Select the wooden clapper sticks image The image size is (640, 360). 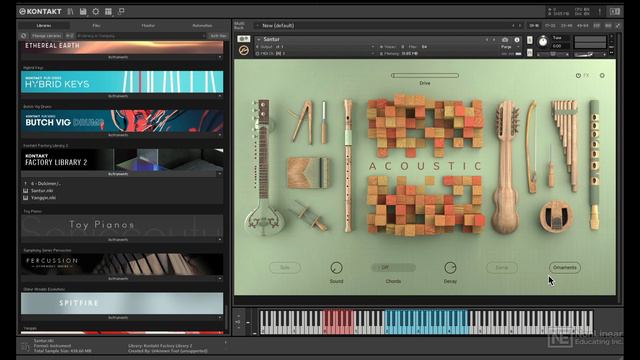point(302,122)
